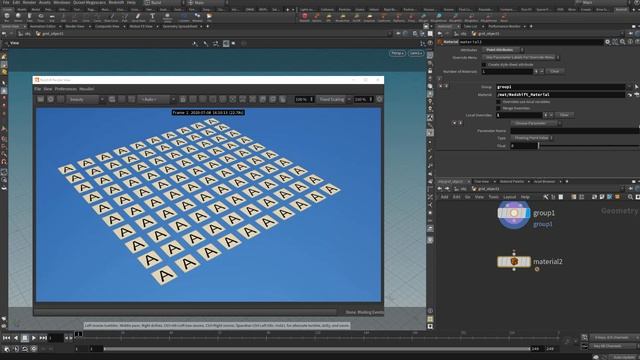The height and width of the screenshot is (360, 640).
Task: Select the Platonic Solids shelf tool
Action: 167,17
